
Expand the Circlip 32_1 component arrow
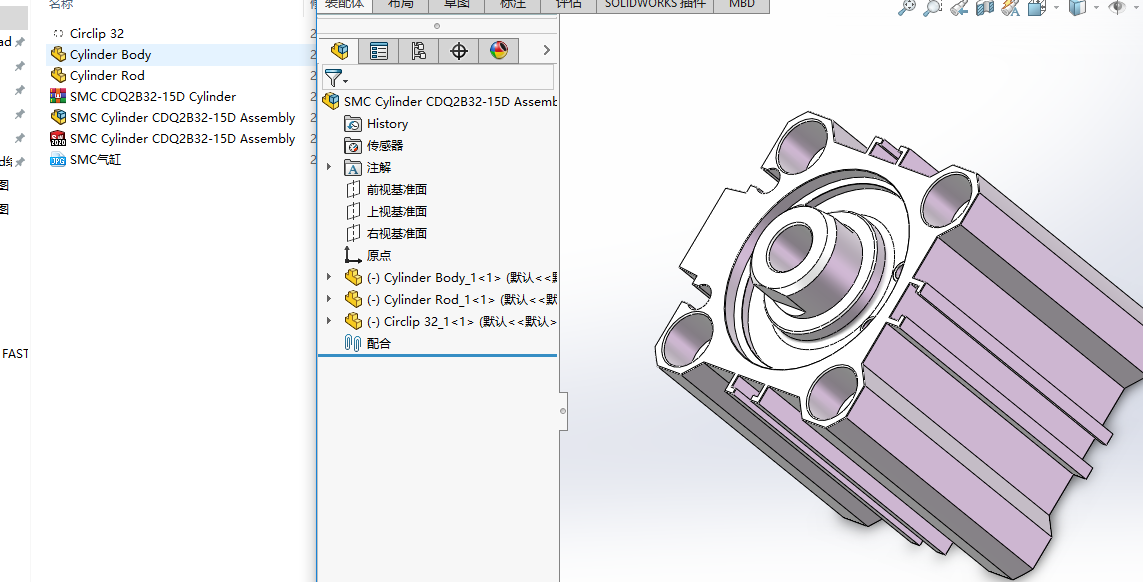pos(329,321)
